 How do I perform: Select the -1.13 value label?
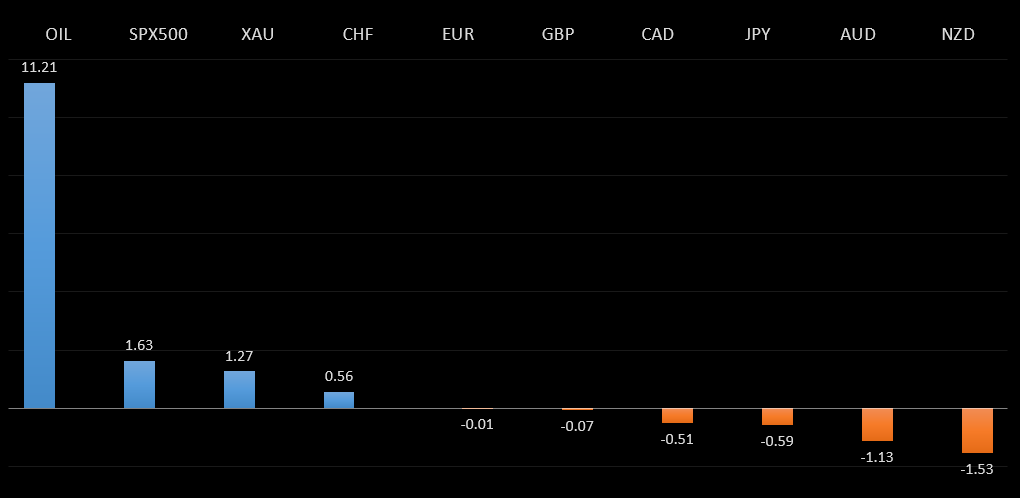coord(877,457)
